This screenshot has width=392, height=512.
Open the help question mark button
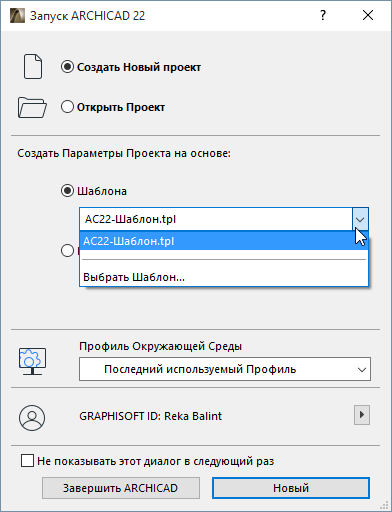(323, 15)
